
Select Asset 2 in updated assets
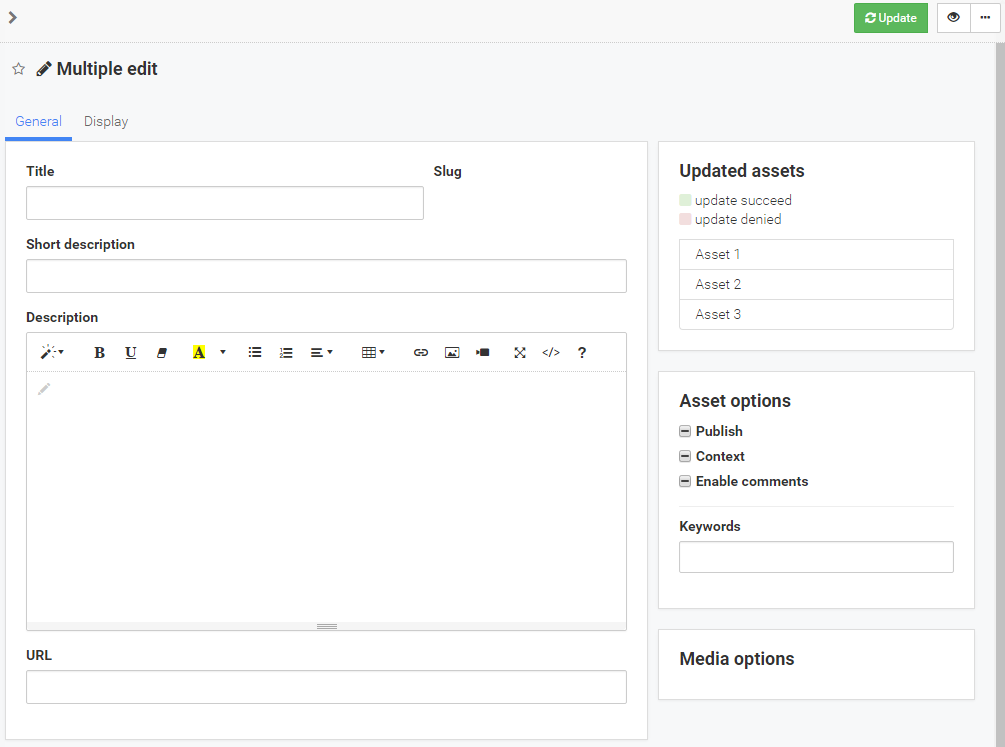tap(816, 285)
